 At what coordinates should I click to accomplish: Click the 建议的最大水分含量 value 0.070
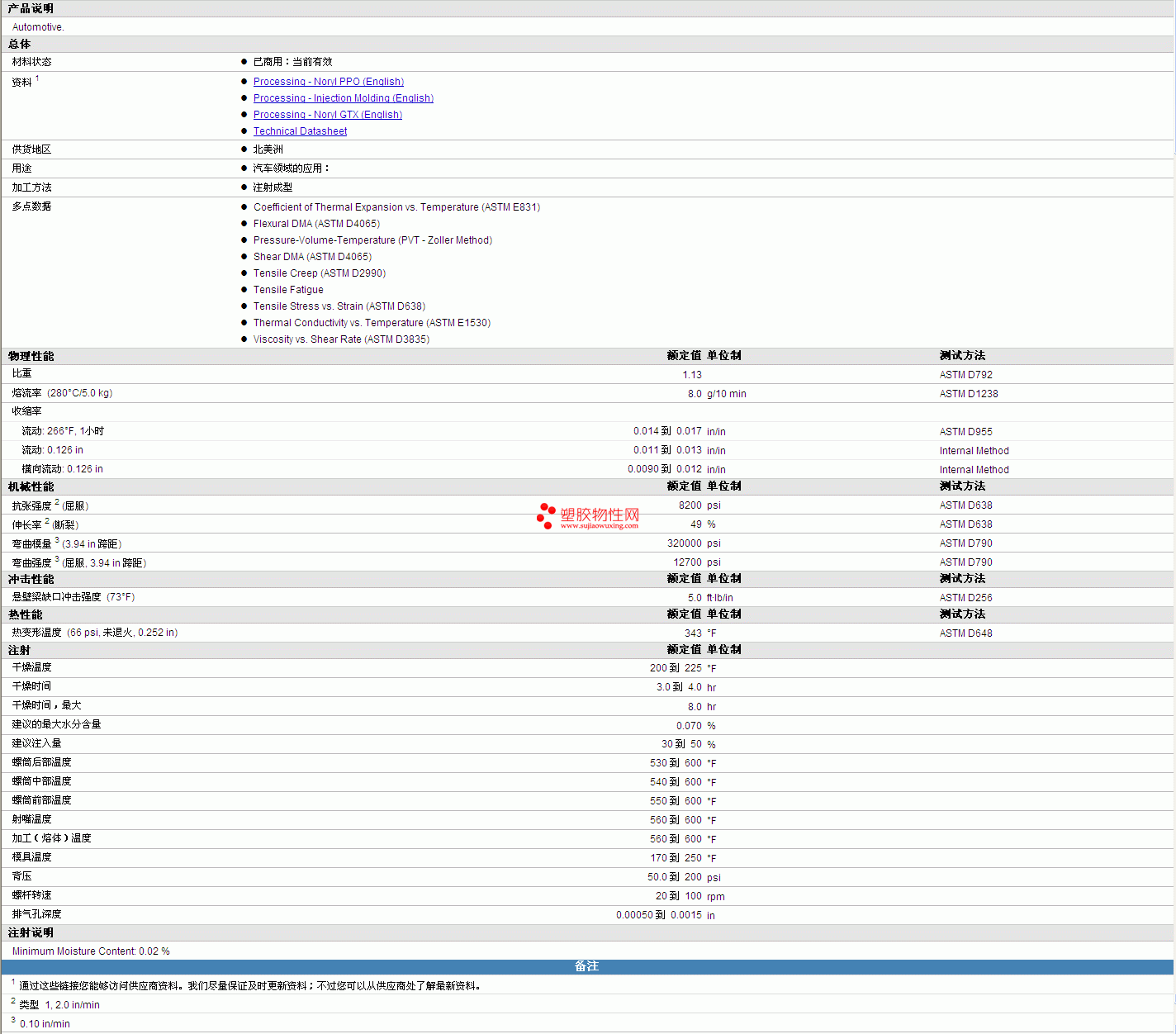689,726
